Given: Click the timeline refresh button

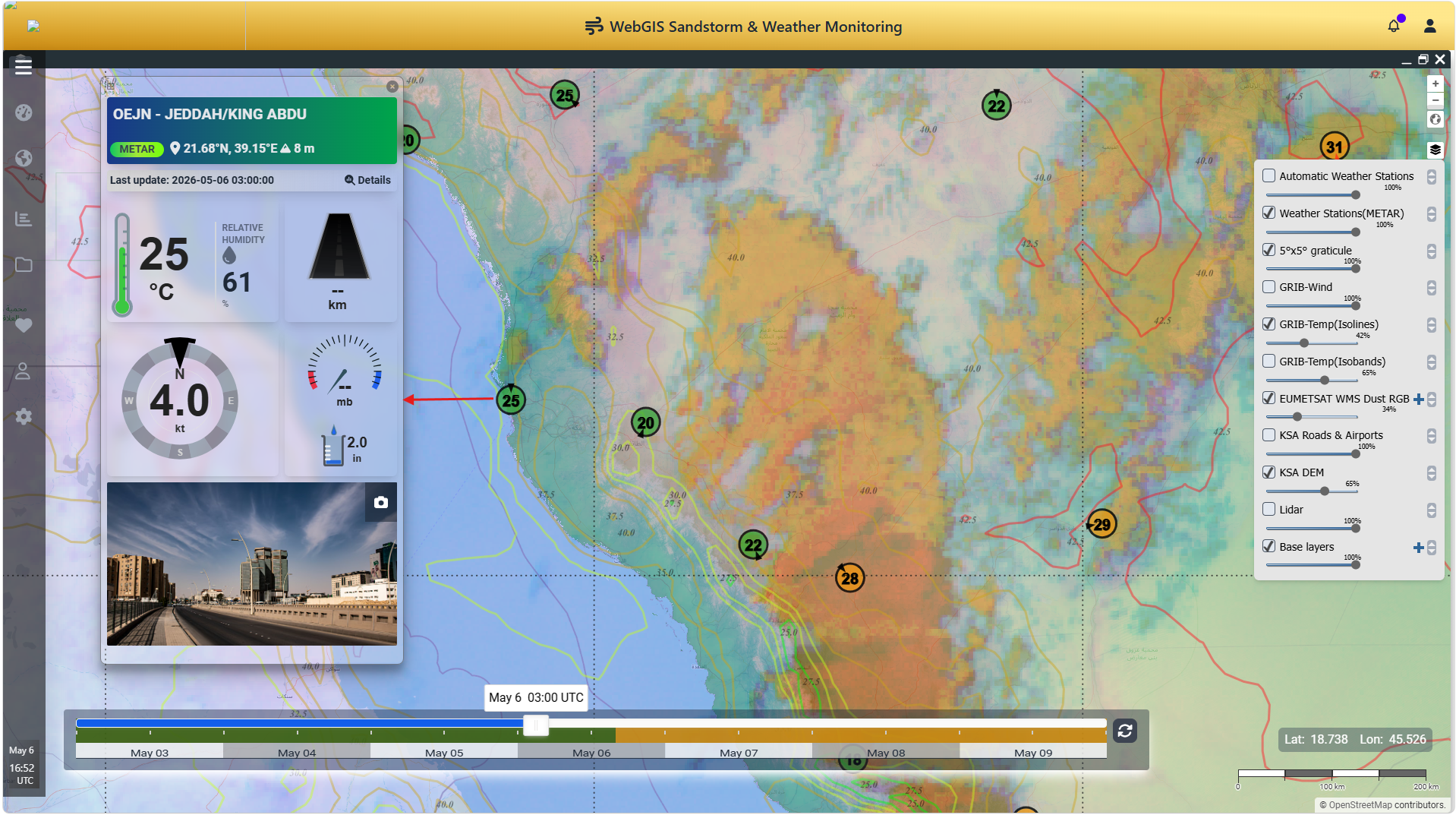Looking at the screenshot, I should pyautogui.click(x=1125, y=731).
